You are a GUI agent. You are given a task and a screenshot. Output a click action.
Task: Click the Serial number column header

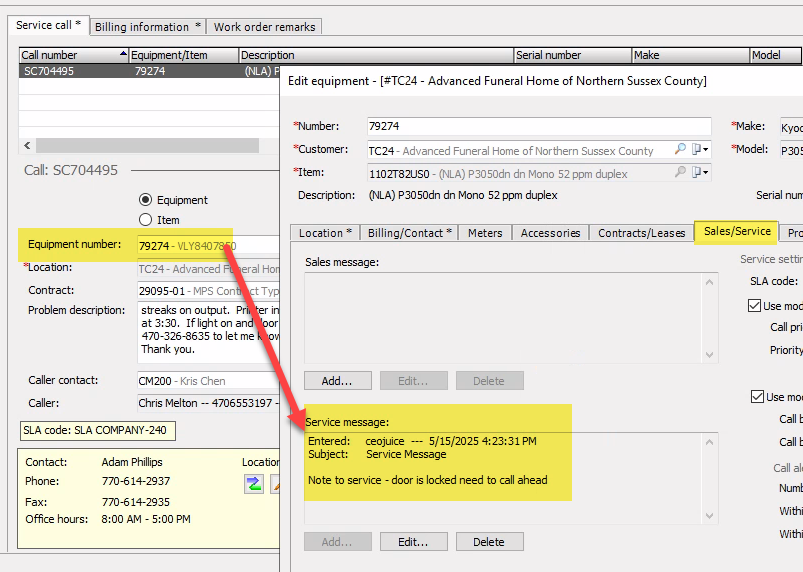[572, 55]
